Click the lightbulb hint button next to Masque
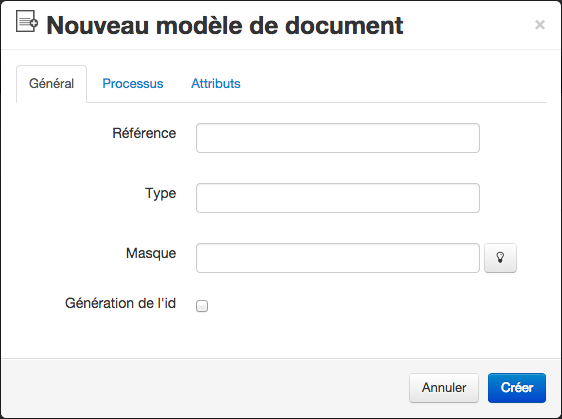Screen dimensions: 562x419 (x=500, y=258)
